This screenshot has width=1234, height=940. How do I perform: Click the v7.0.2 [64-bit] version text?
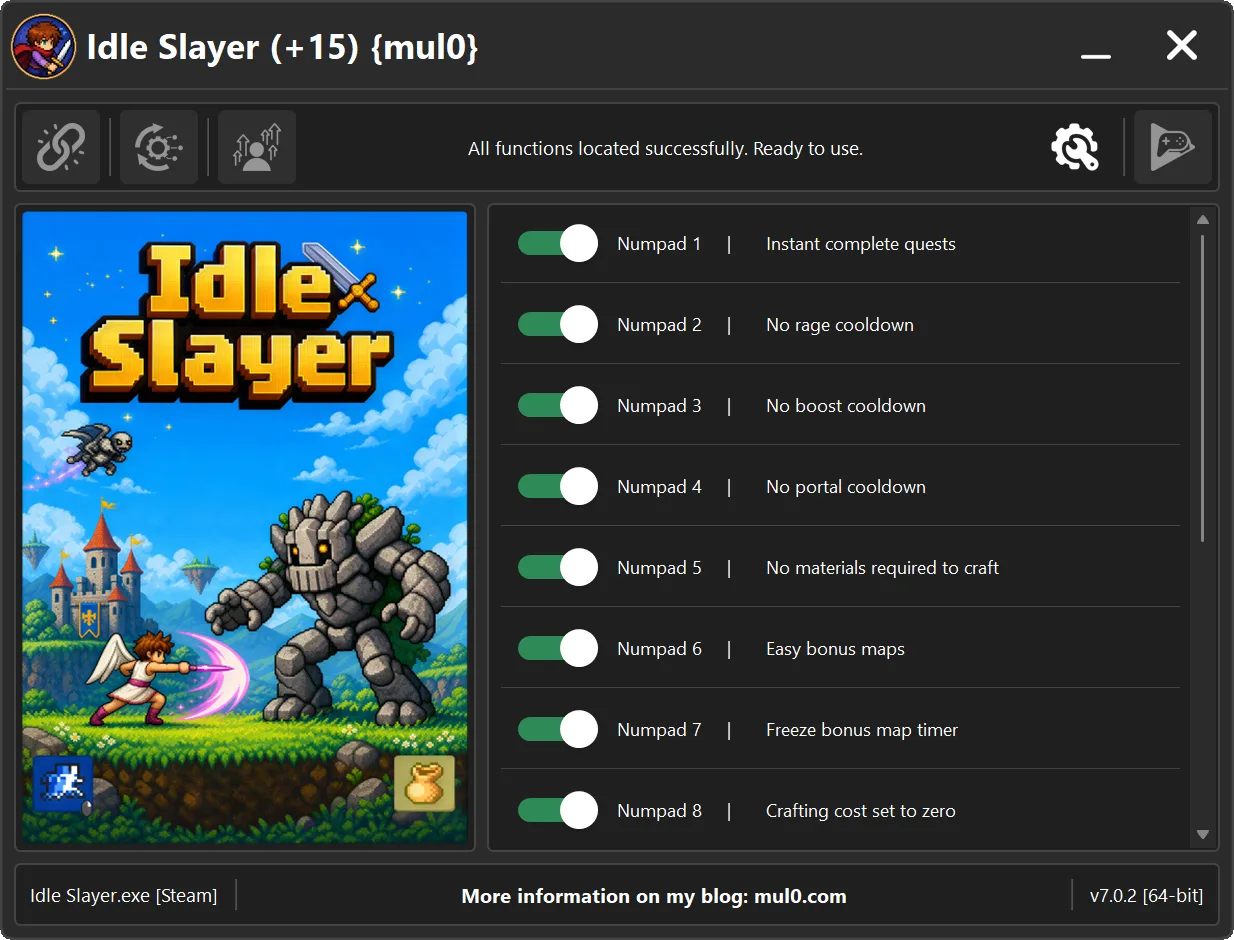click(1147, 895)
